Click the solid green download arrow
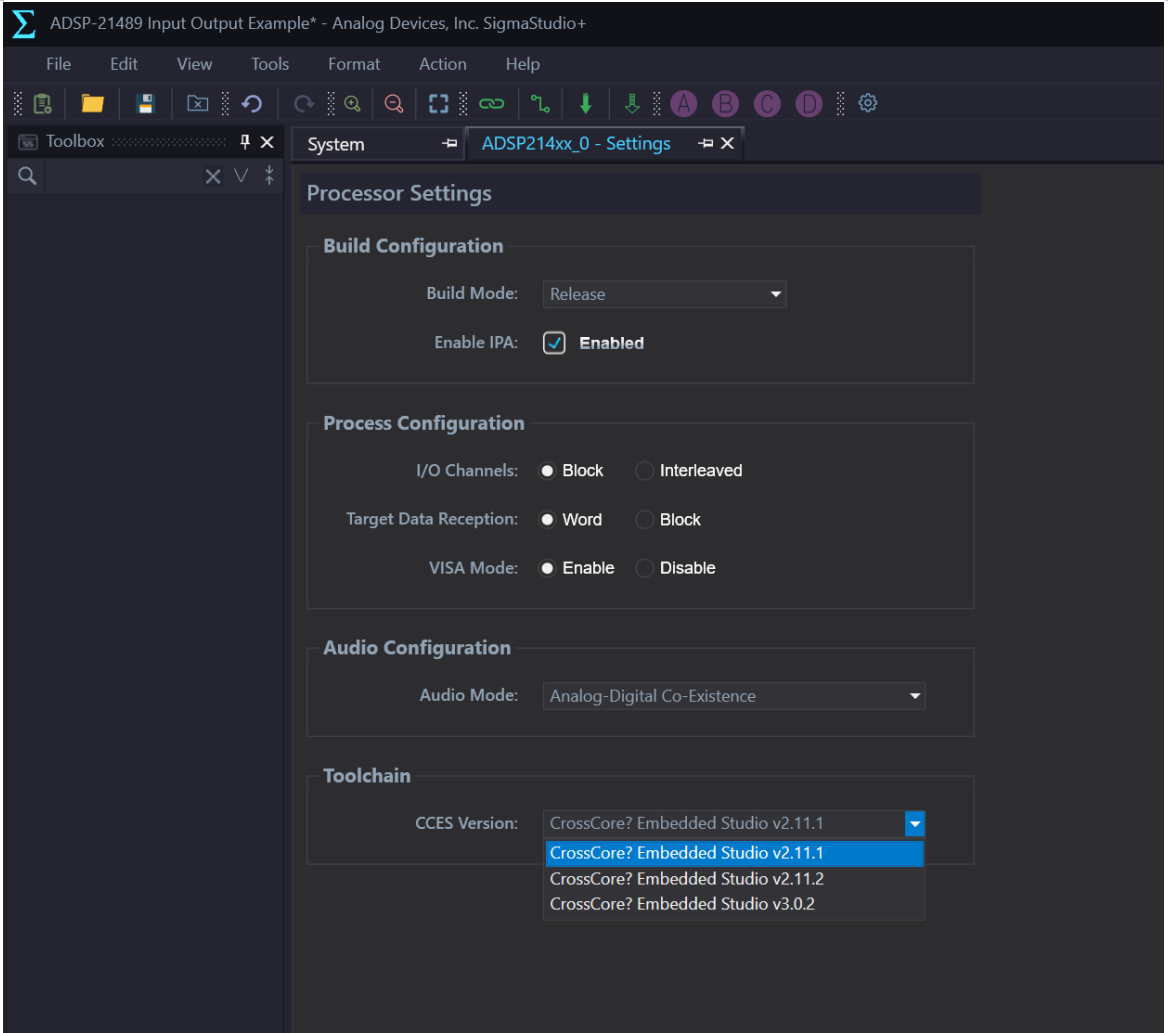This screenshot has width=1168, height=1033. (586, 104)
